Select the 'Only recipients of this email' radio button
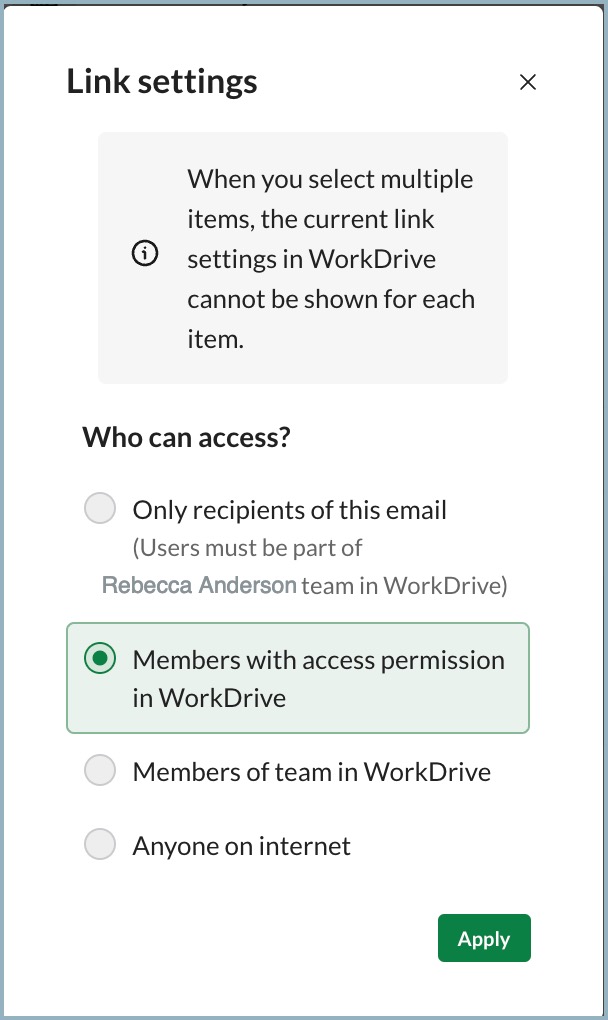 click(100, 509)
